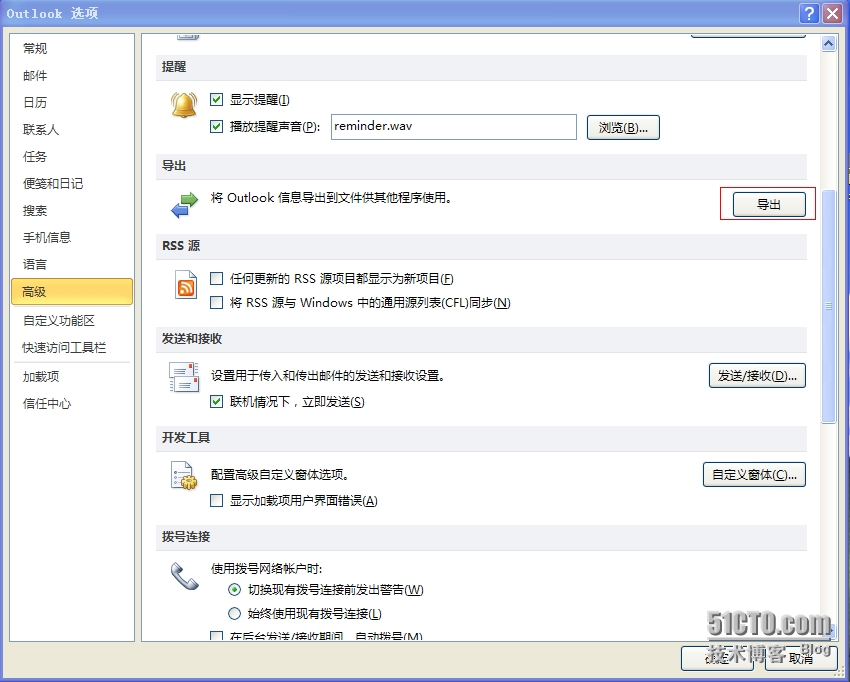
Task: Click the vertical scrollbar thumb
Action: tap(828, 306)
